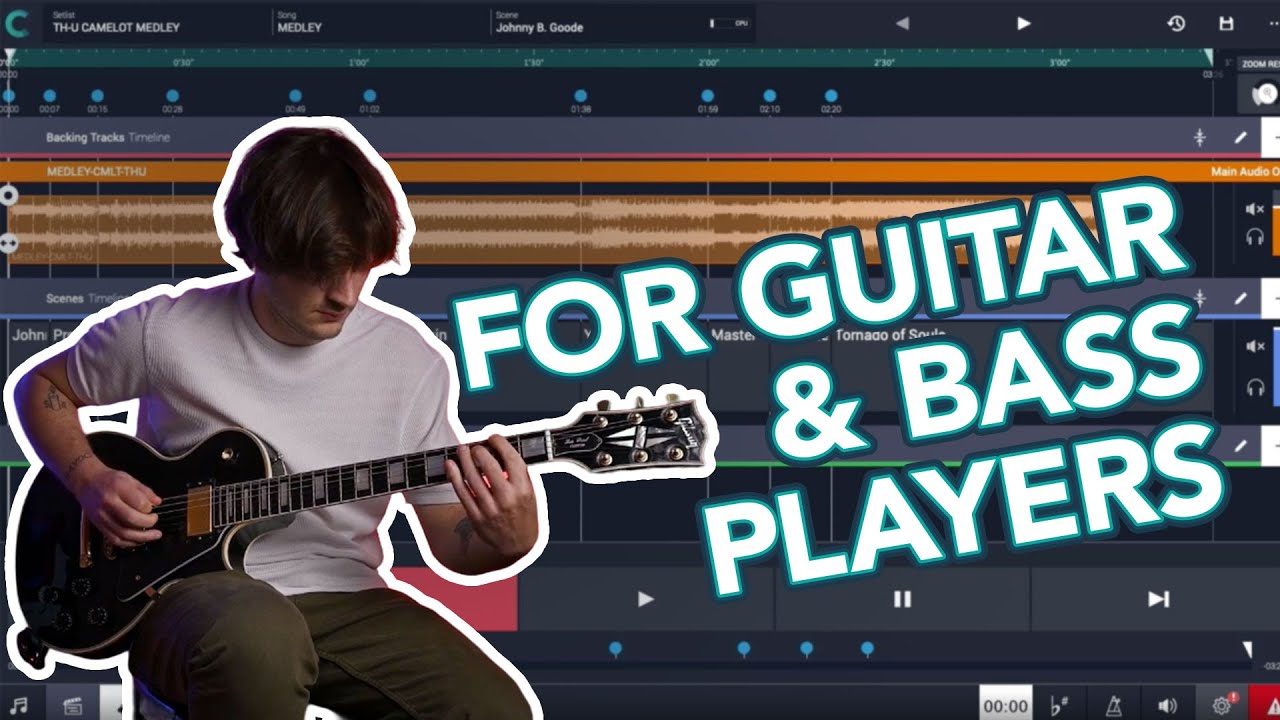This screenshot has height=720, width=1280.
Task: Click the Zoom Reset button
Action: tap(1260, 63)
